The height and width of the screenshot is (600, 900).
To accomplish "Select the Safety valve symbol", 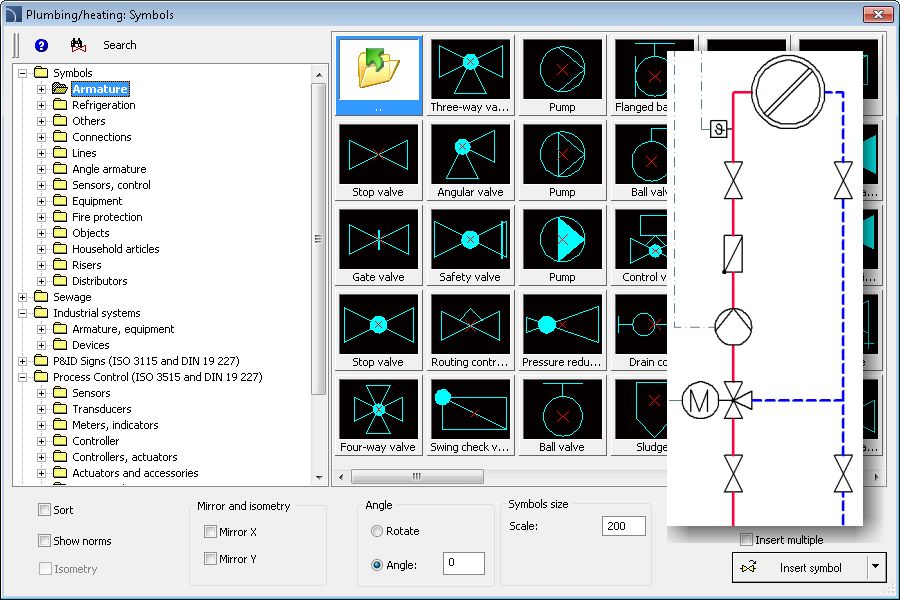I will coord(470,246).
